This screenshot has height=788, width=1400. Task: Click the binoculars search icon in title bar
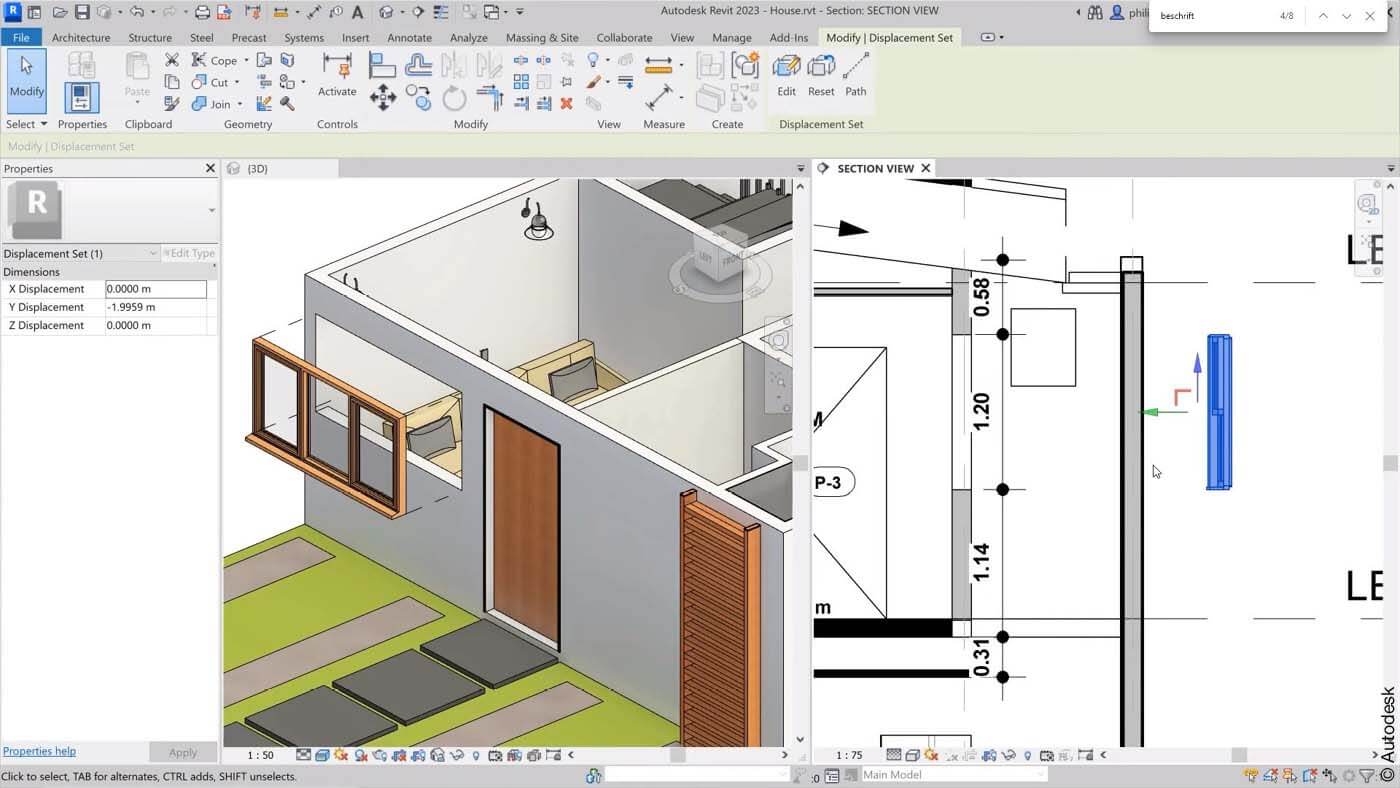[x=1095, y=13]
